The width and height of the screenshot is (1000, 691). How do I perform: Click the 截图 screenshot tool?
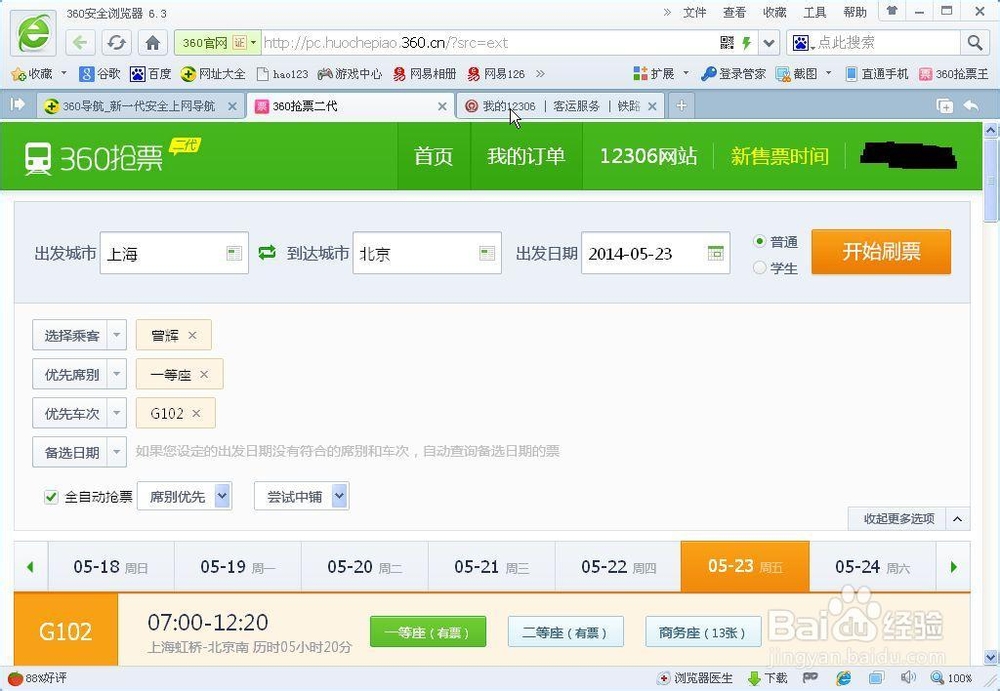[x=797, y=74]
